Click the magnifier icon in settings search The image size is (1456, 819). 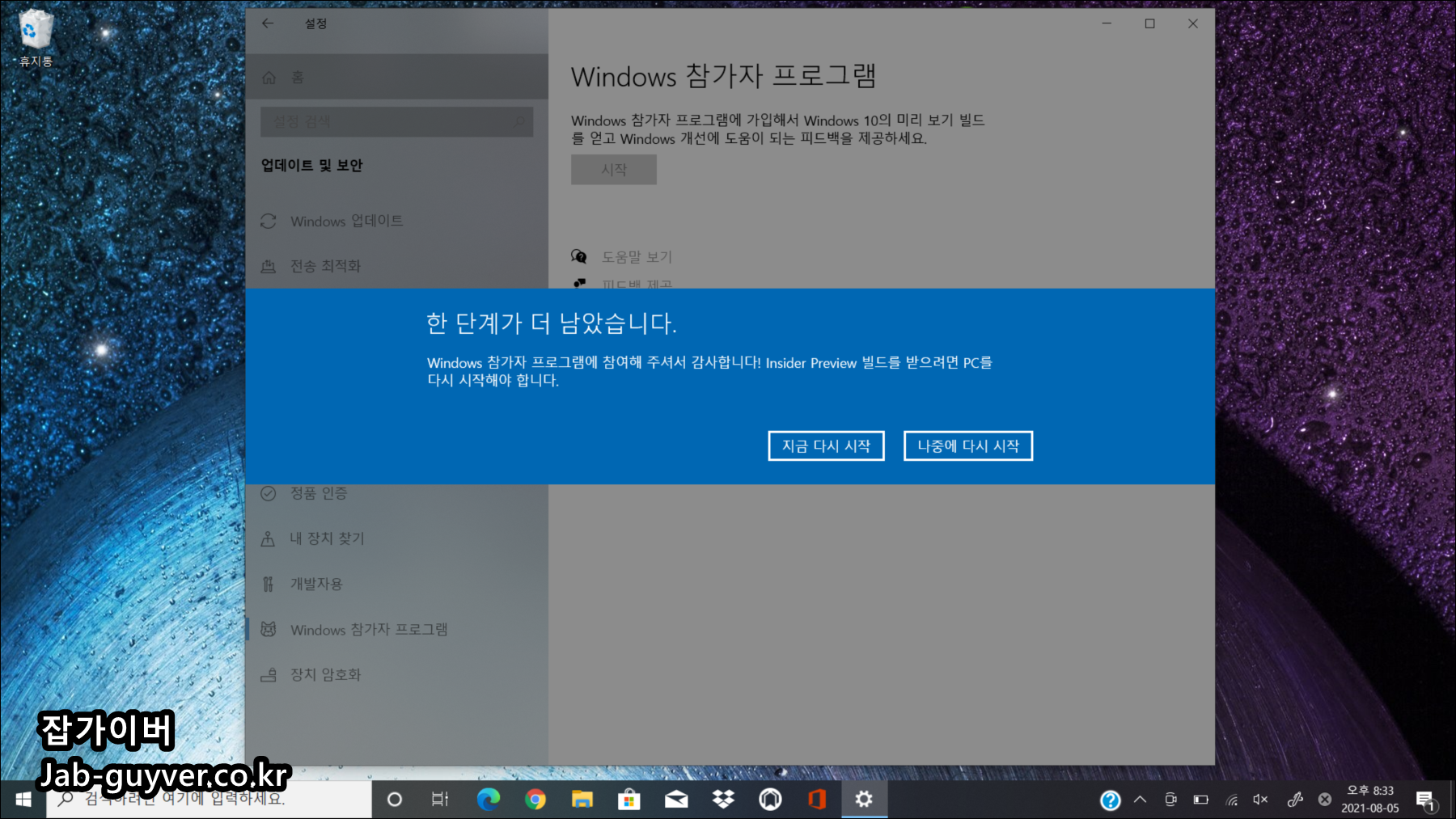click(519, 122)
